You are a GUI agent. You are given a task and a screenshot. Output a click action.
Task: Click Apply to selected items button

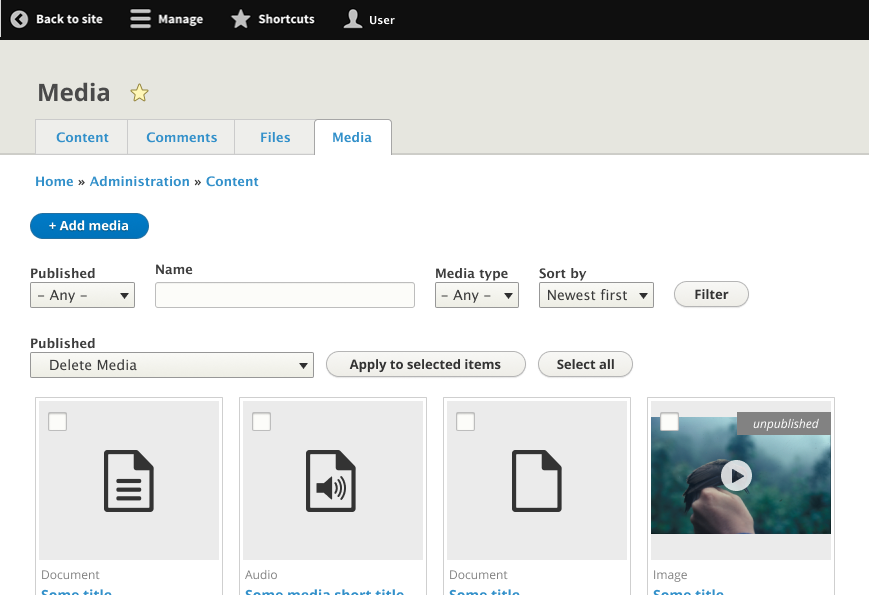[426, 365]
